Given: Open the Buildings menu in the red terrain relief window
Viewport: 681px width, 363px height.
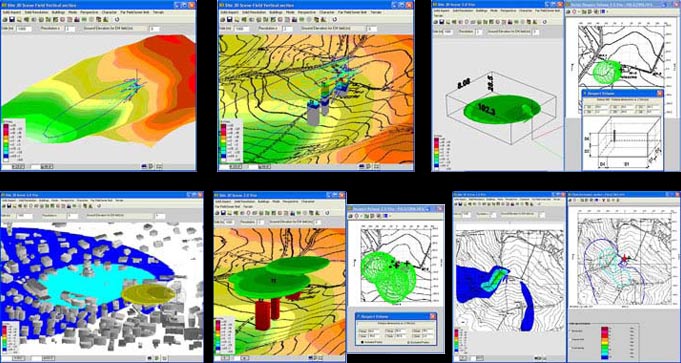Looking at the screenshot, I should [58, 12].
